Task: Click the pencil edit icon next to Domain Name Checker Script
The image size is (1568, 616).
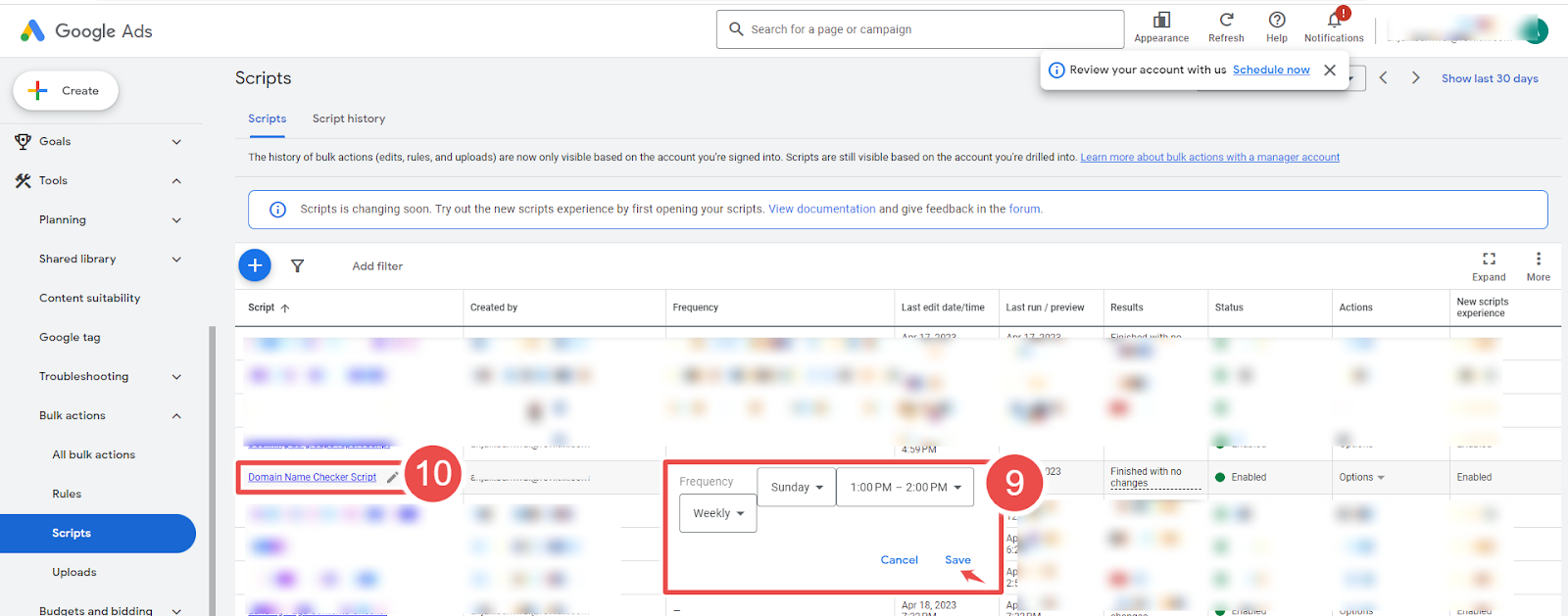Action: 392,477
